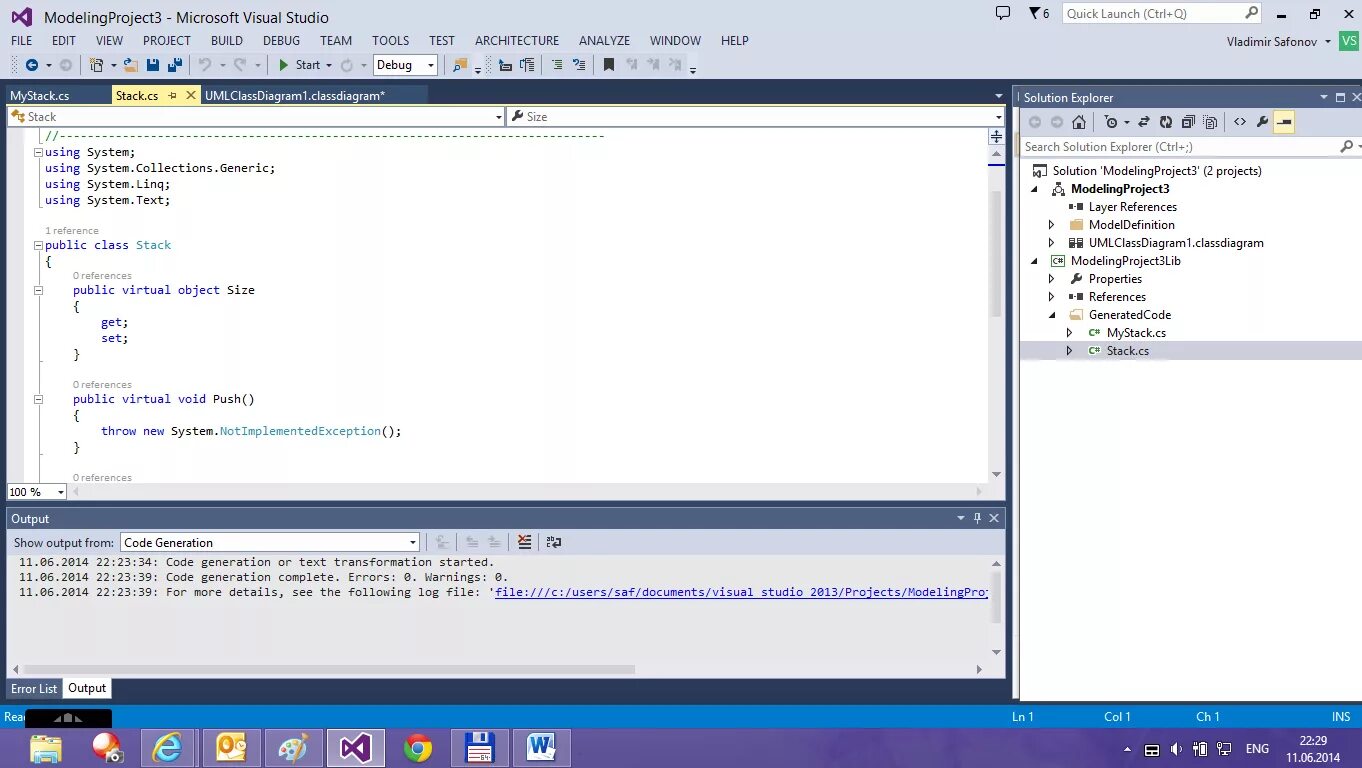The height and width of the screenshot is (768, 1362).
Task: Select the ModelingProject3Lib project node
Action: pyautogui.click(x=1125, y=261)
